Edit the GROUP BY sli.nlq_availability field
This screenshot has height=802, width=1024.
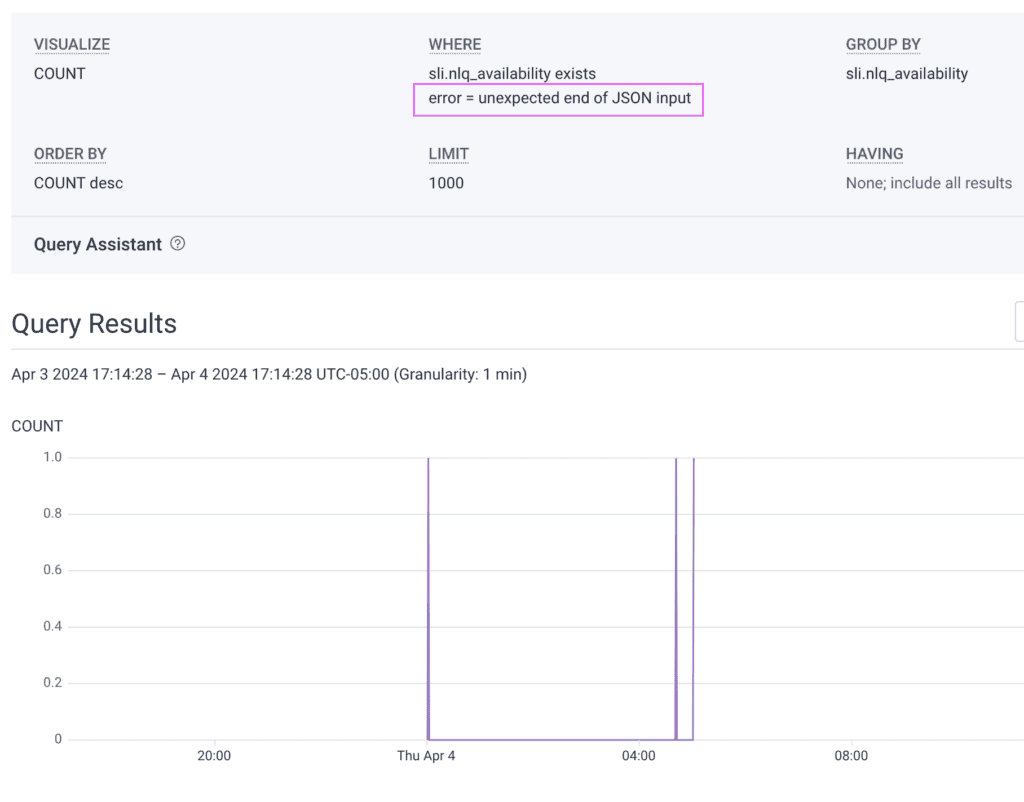click(x=906, y=73)
